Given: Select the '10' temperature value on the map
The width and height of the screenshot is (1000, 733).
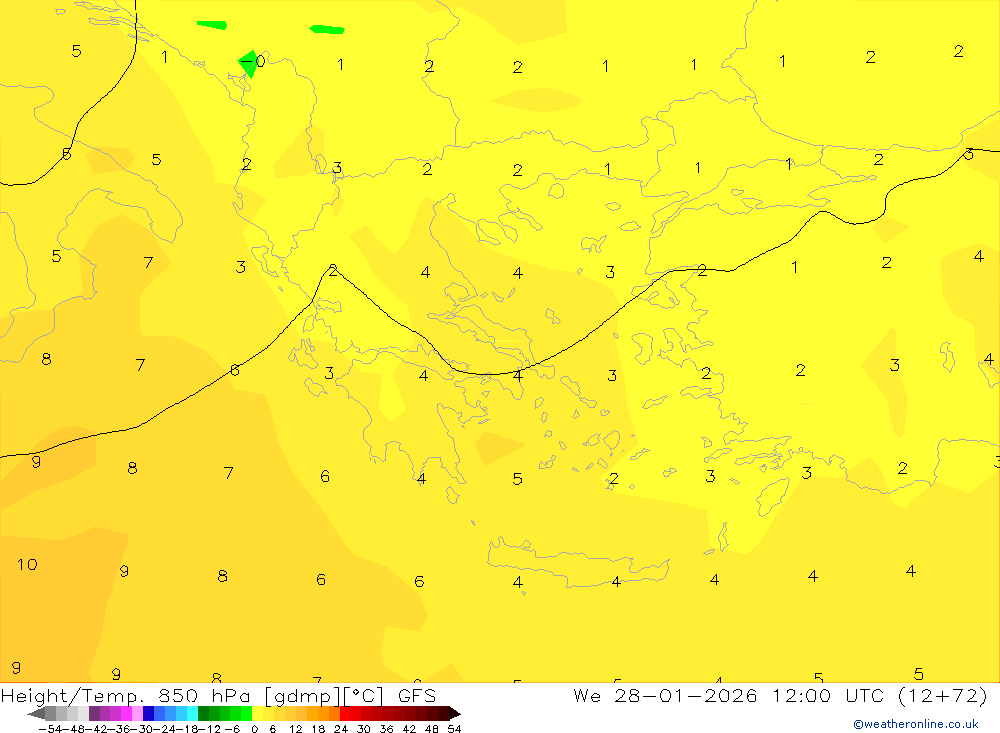Looking at the screenshot, I should (27, 565).
